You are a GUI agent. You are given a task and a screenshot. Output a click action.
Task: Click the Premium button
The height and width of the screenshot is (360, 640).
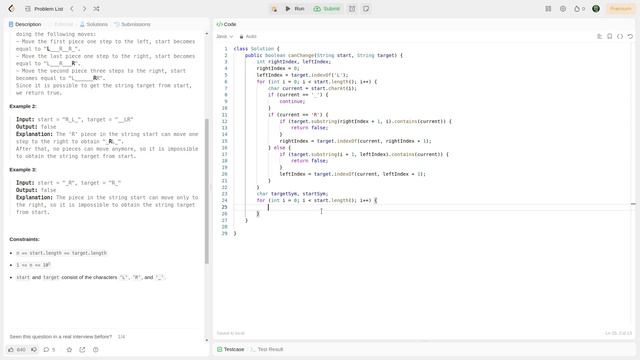click(x=621, y=9)
